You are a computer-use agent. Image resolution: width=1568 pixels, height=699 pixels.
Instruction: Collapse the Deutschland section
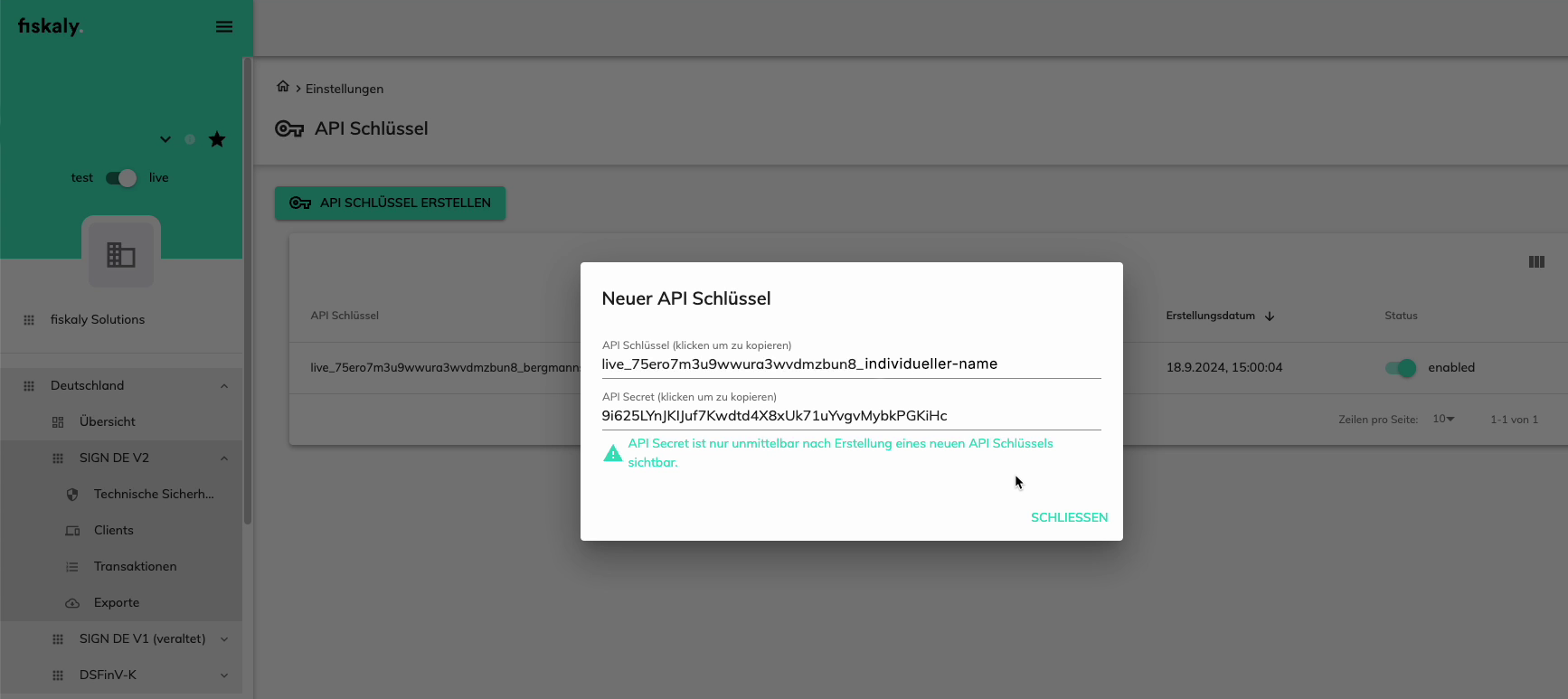point(224,386)
